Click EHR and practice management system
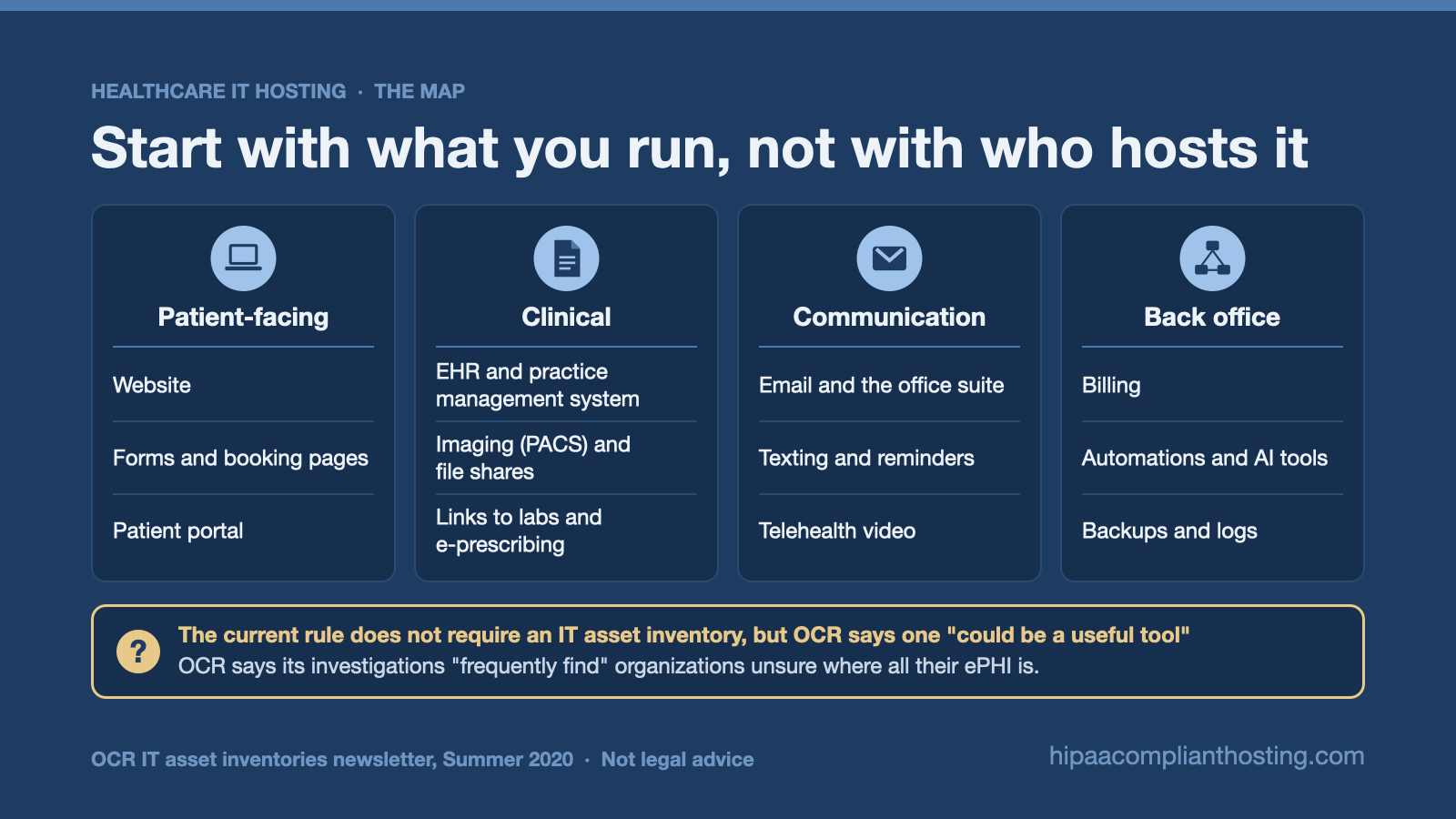 (x=538, y=385)
